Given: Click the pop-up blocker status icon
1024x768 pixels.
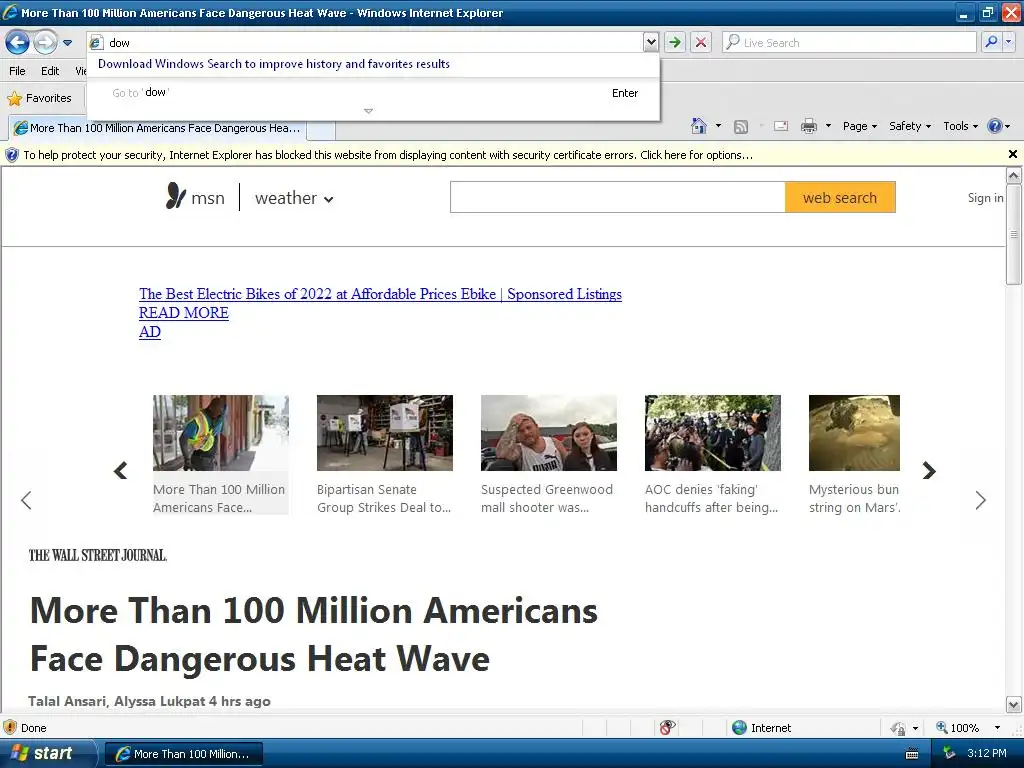Looking at the screenshot, I should tap(666, 727).
